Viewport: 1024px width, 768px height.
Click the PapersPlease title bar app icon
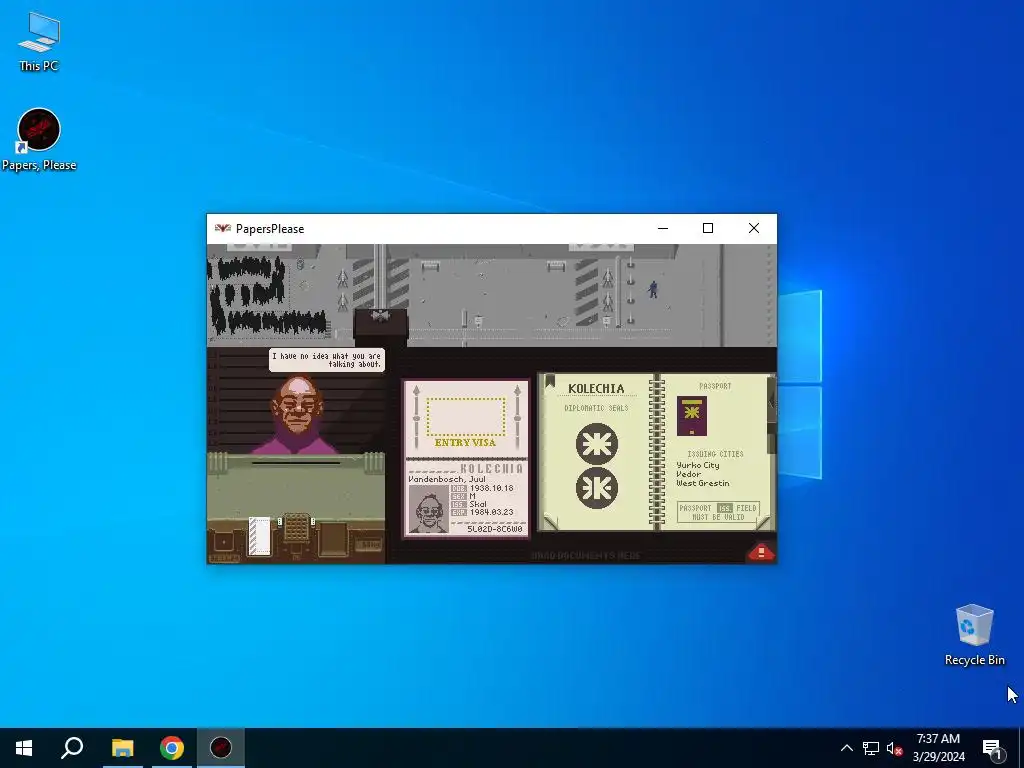point(223,229)
